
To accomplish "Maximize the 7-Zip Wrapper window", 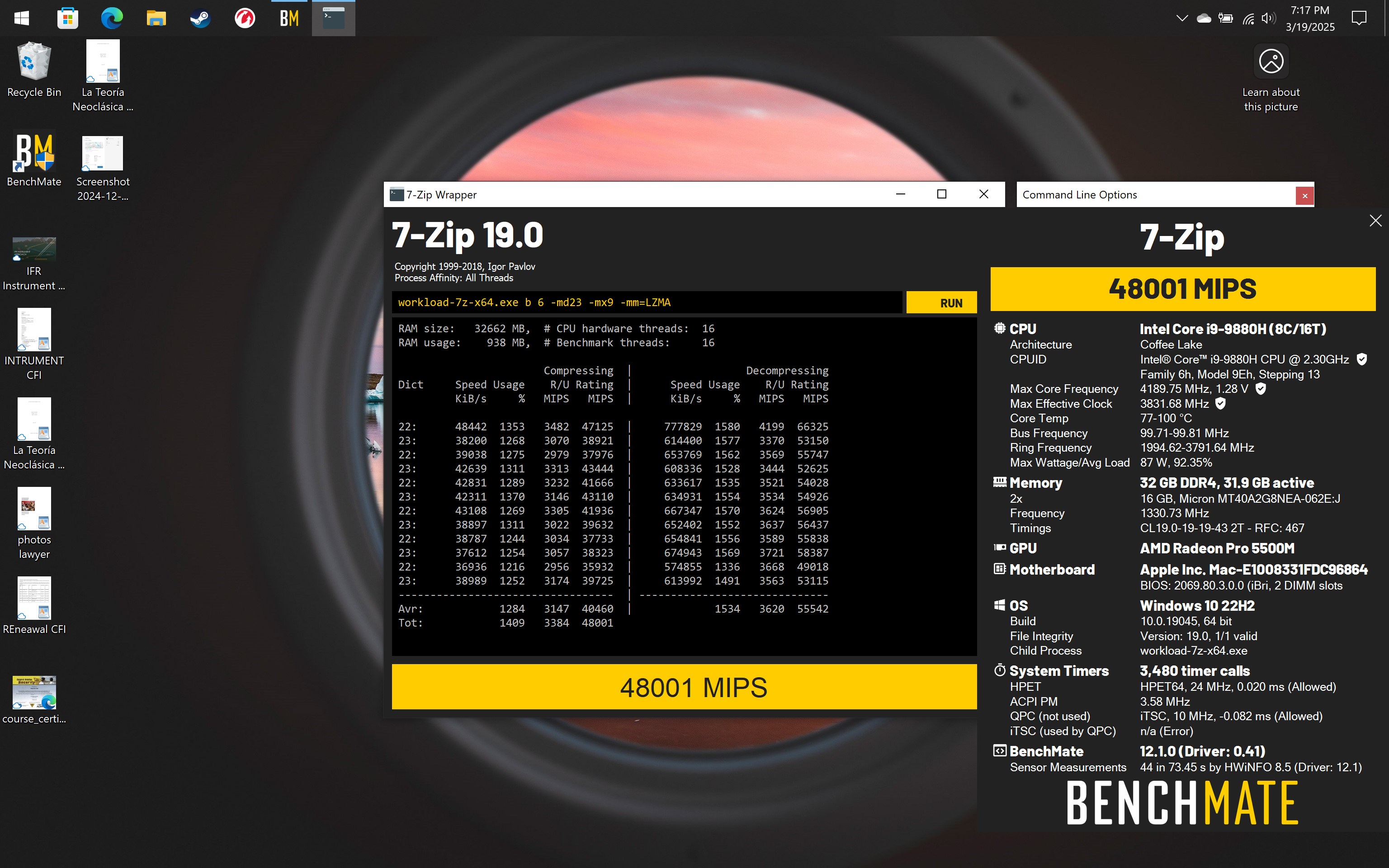I will 941,194.
